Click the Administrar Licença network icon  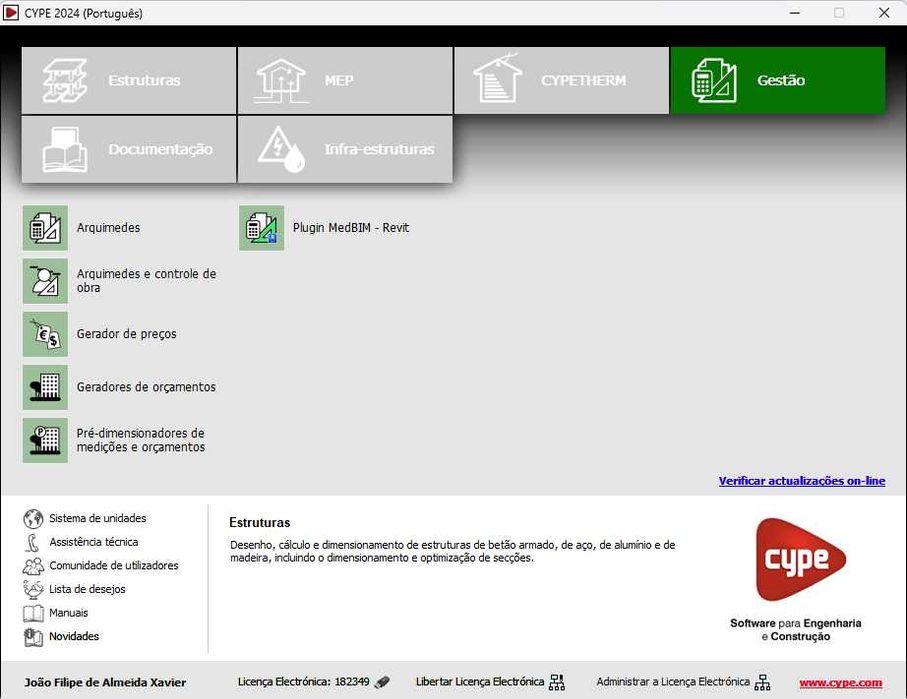(x=762, y=683)
